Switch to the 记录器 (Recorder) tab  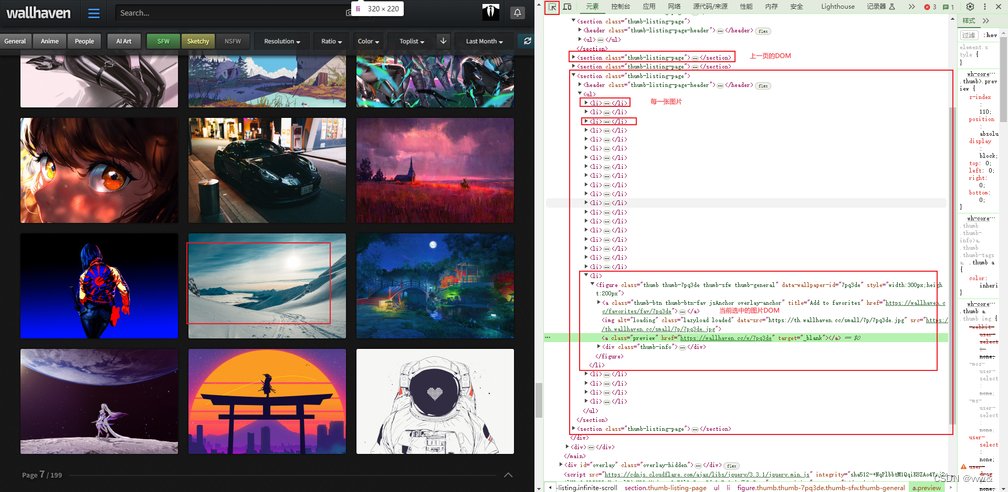(x=880, y=6)
